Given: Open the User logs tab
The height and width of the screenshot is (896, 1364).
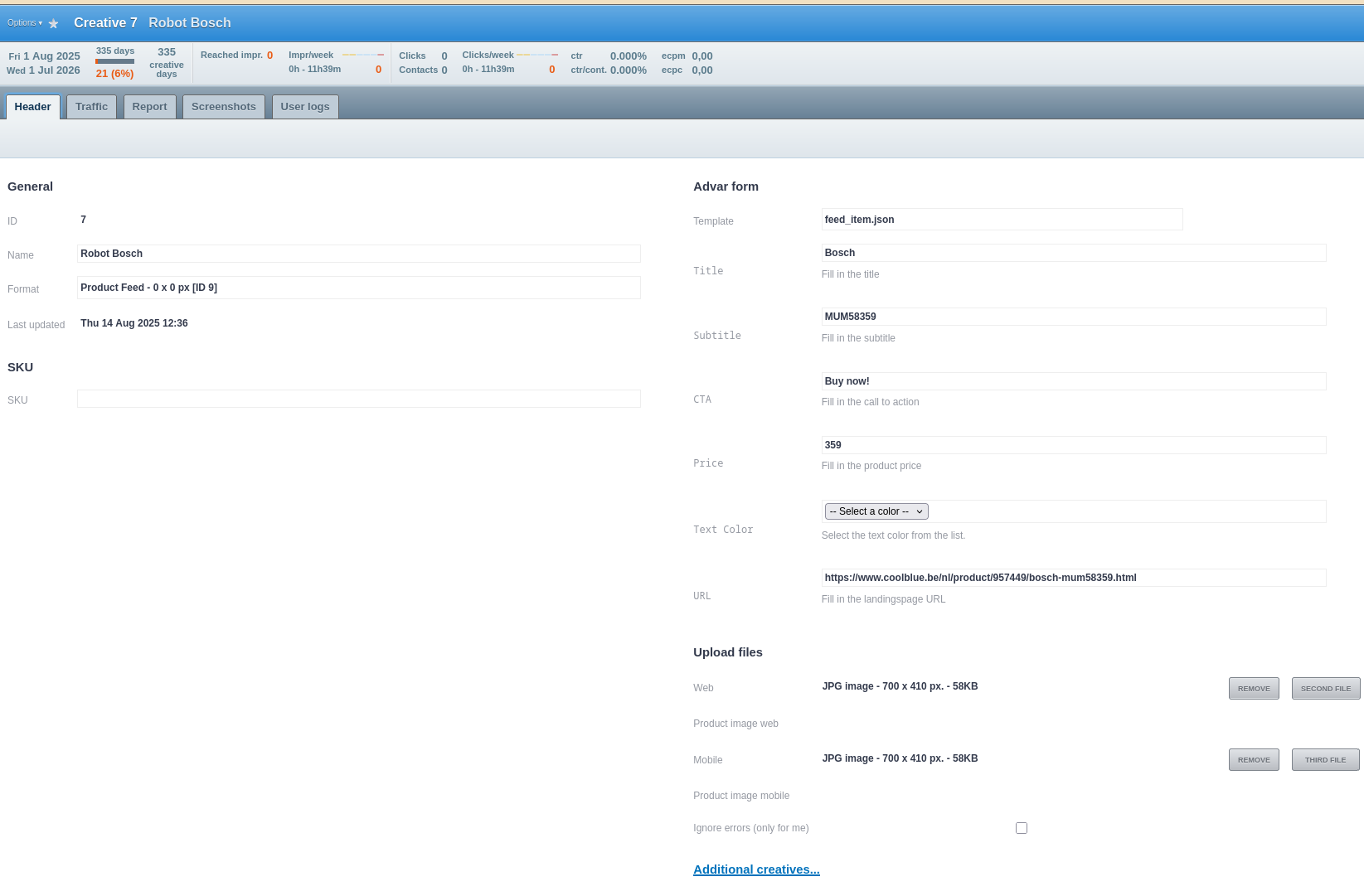Looking at the screenshot, I should click(304, 107).
